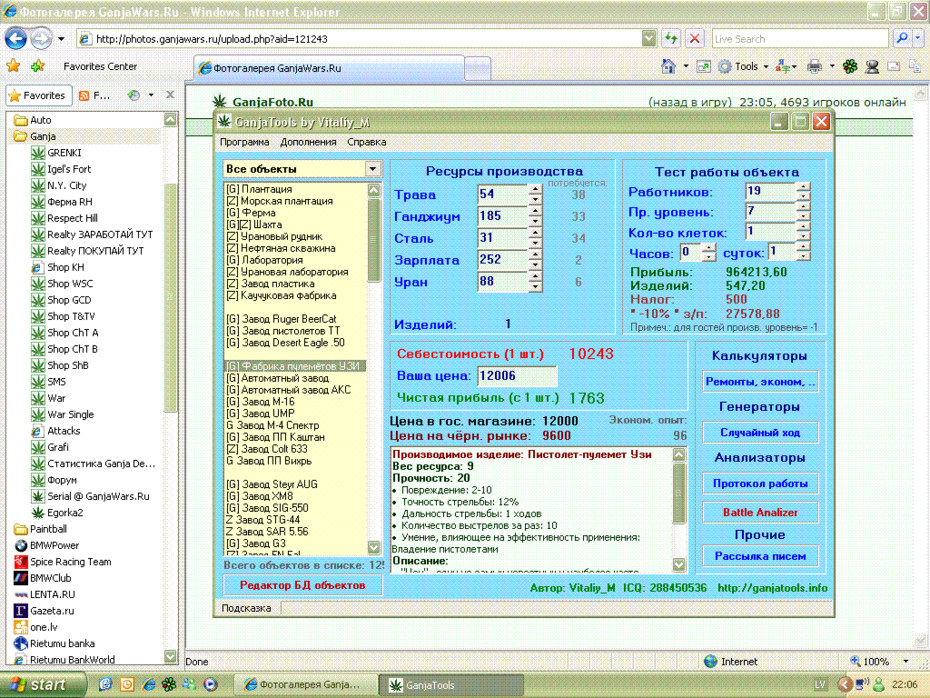Click the Live Search magnifier icon
This screenshot has height=698, width=930.
coord(902,39)
